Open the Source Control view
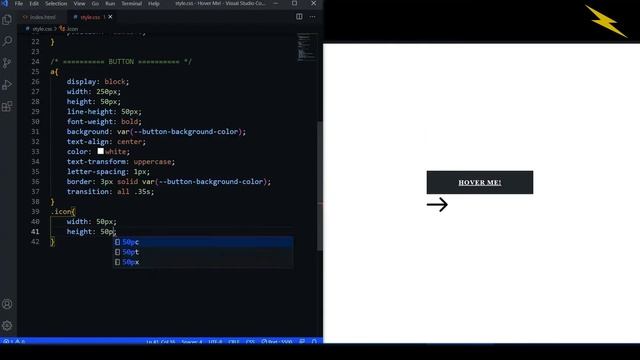 tap(7, 63)
